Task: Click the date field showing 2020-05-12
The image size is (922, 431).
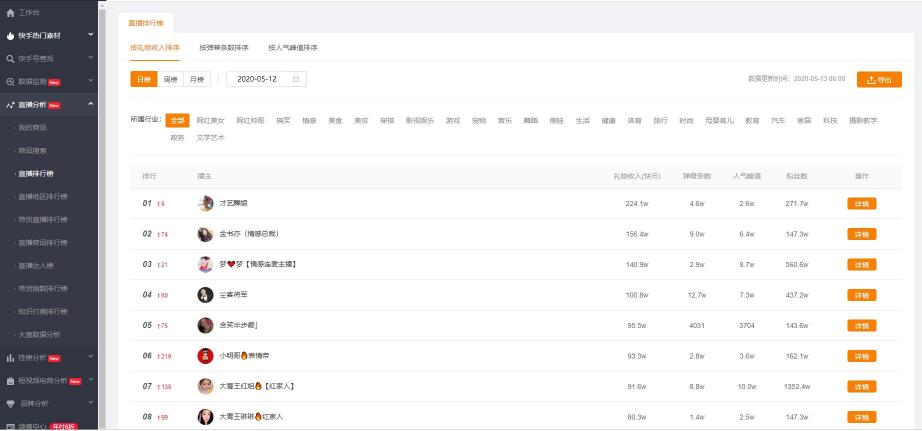Action: tap(266, 79)
